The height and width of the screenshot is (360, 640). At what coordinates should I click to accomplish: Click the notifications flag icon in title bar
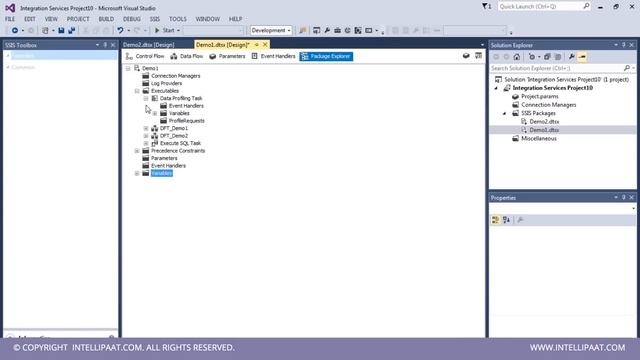coord(487,6)
